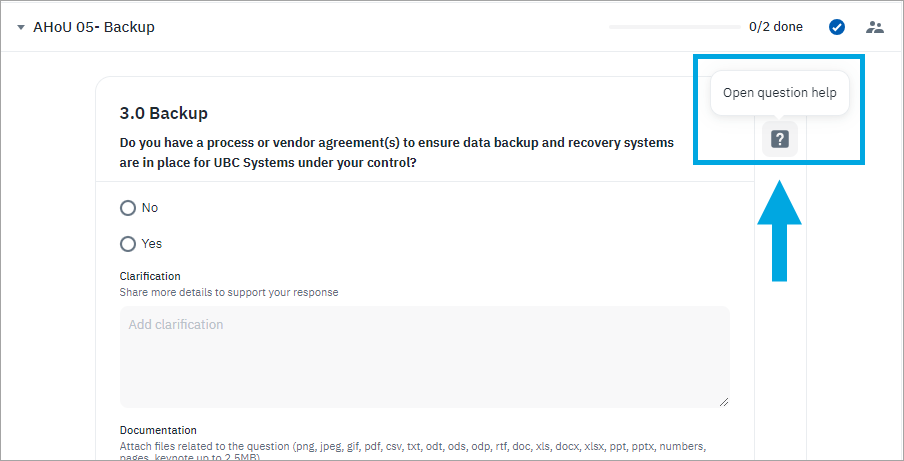The image size is (904, 461).
Task: Select the Yes radio button
Action: click(x=128, y=244)
